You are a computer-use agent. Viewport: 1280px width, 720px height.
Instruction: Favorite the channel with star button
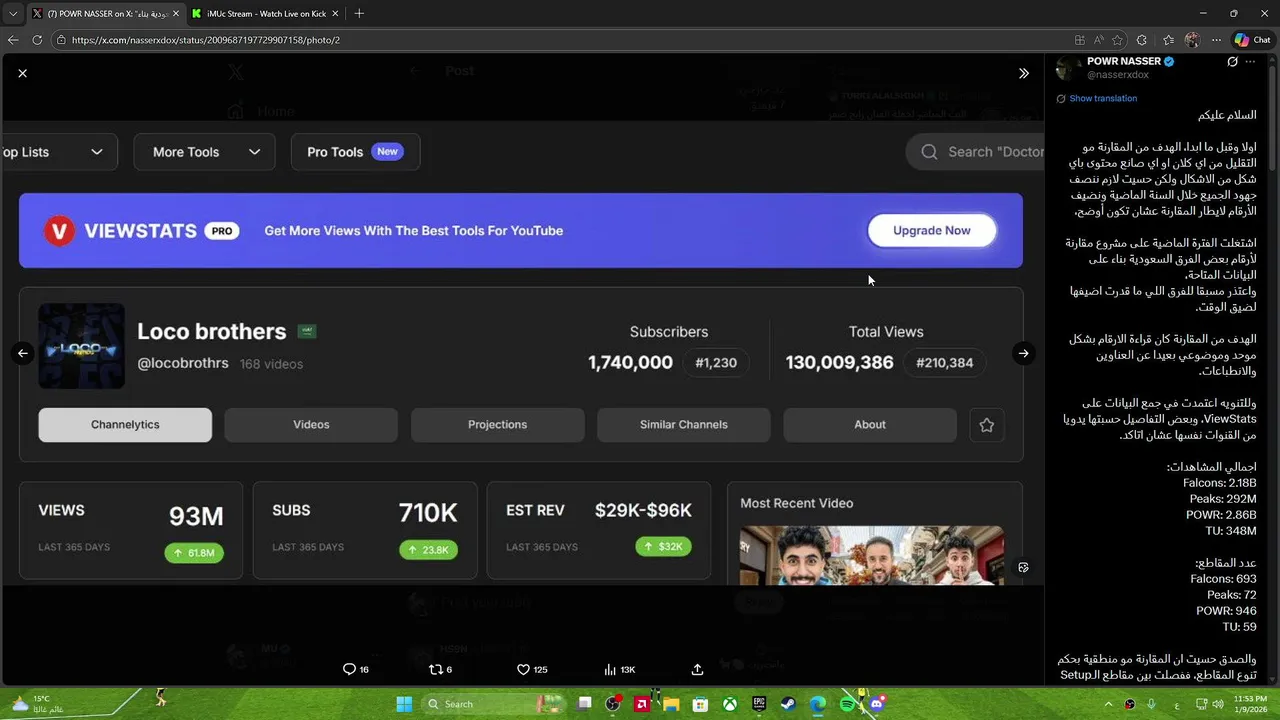987,424
